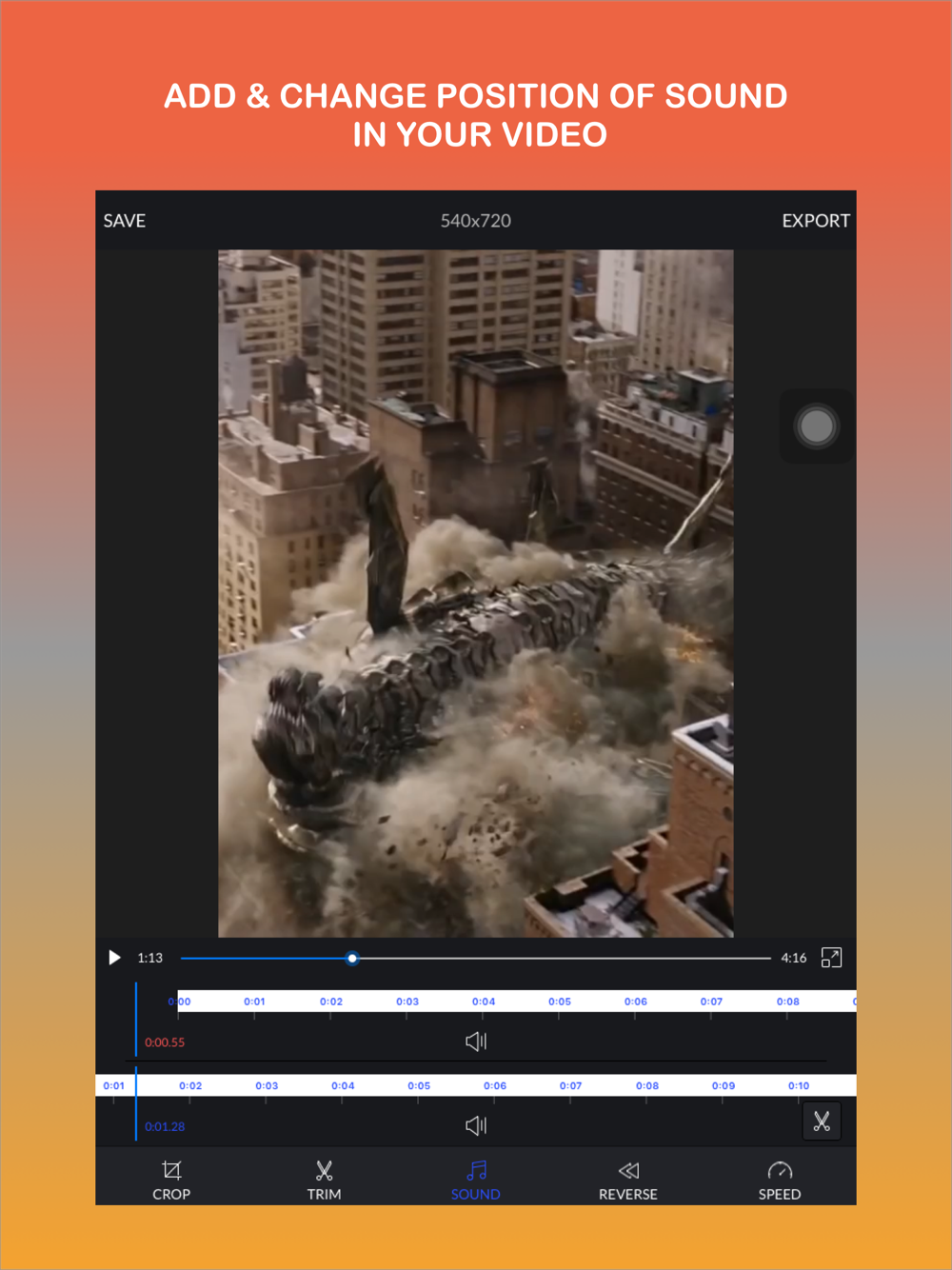This screenshot has height=1270, width=952.
Task: Tap the play button beside 1:13
Action: coord(114,958)
